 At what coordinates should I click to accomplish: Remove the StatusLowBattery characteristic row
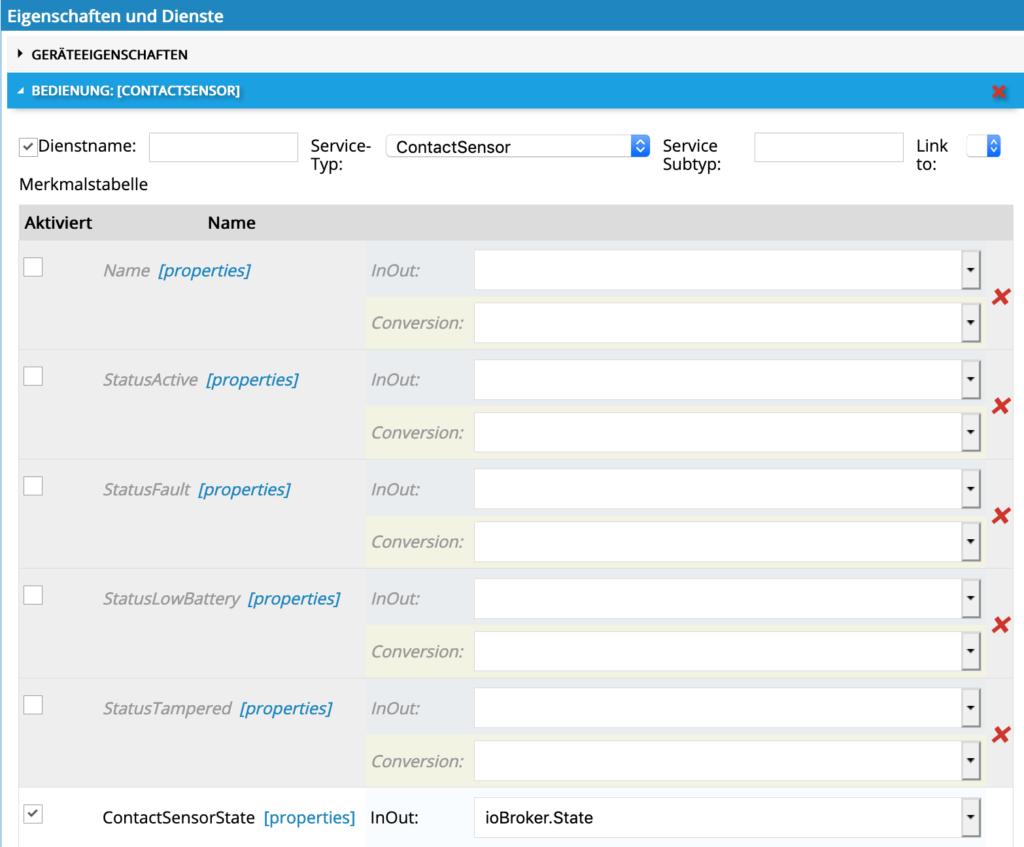(x=1001, y=625)
